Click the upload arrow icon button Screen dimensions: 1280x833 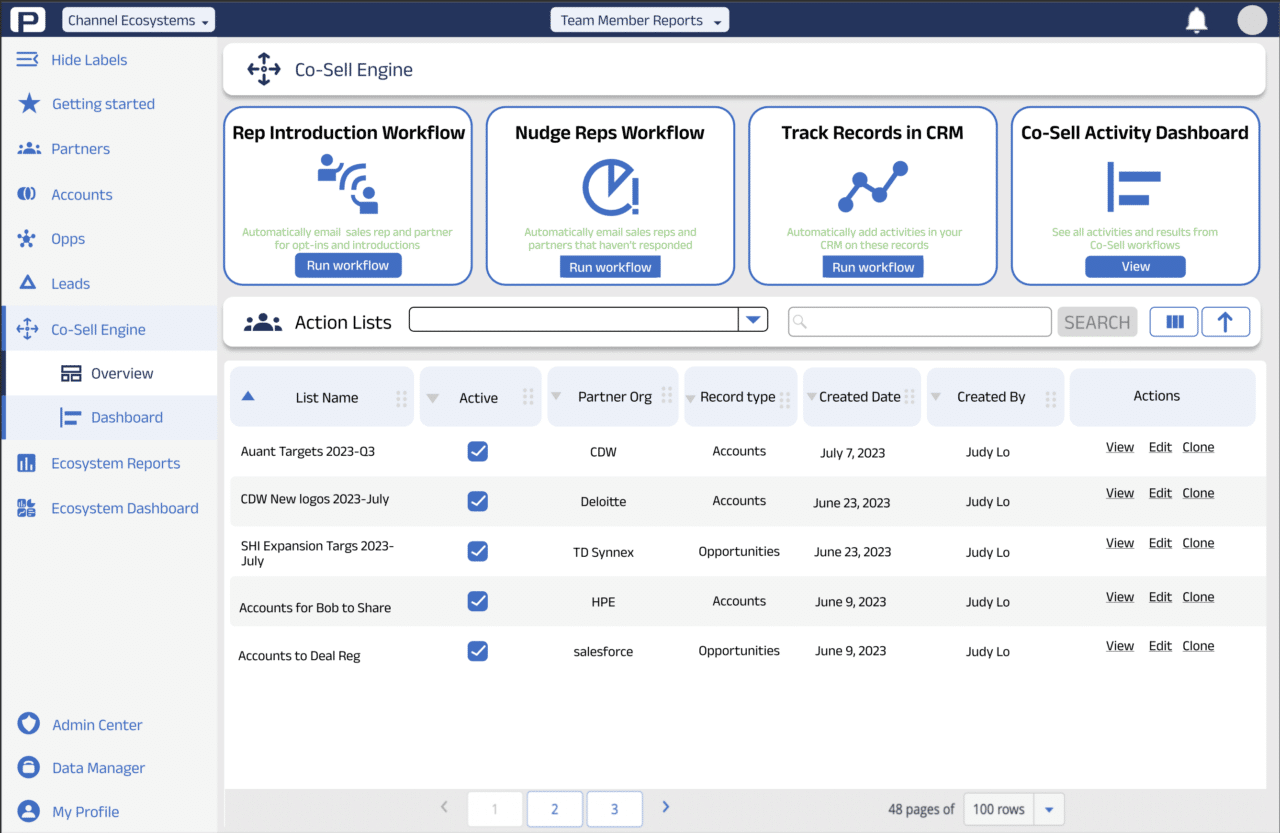[1225, 322]
